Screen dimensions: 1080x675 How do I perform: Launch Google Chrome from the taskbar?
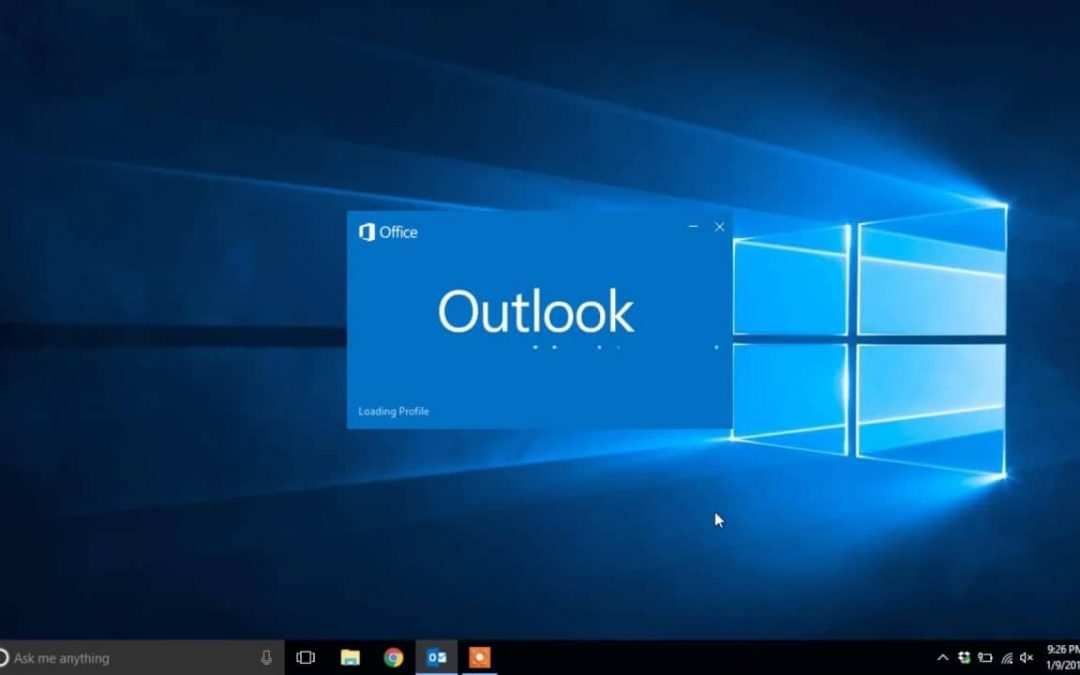point(393,658)
